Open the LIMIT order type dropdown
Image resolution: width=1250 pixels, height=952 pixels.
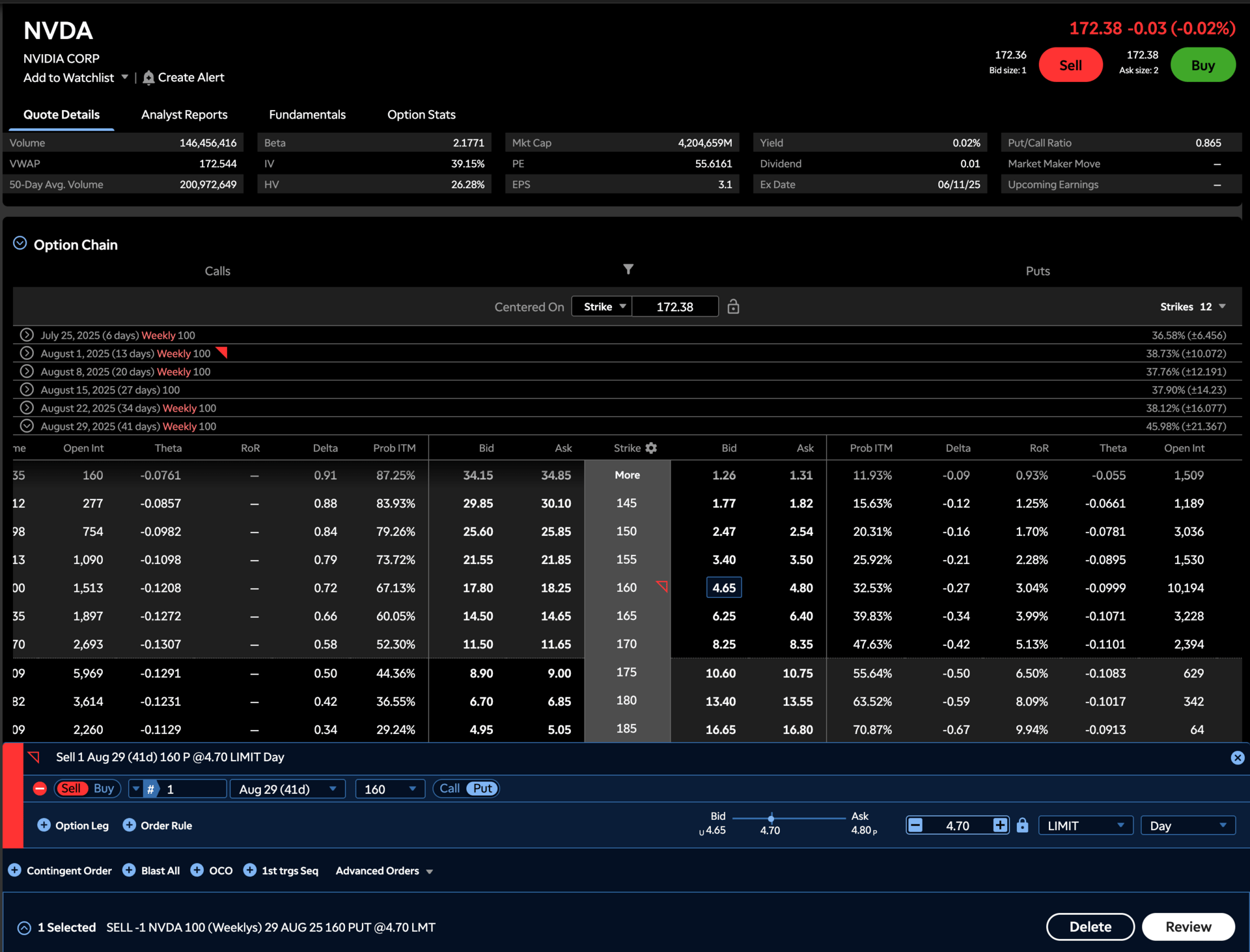1085,826
